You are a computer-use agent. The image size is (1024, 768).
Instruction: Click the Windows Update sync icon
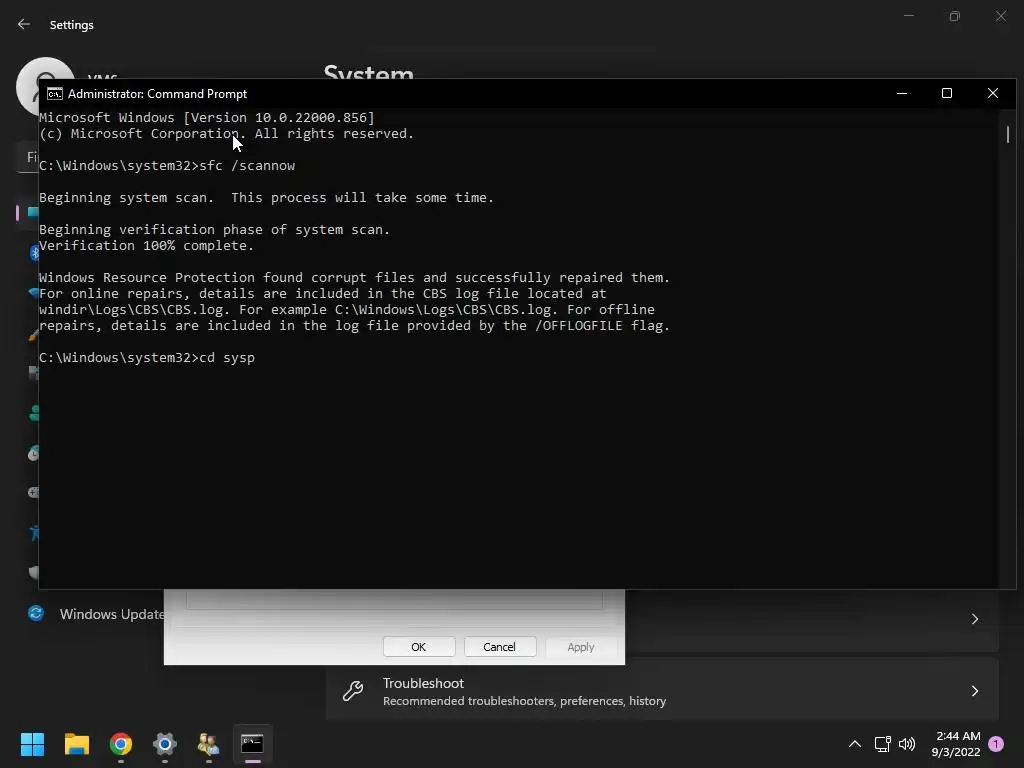click(x=36, y=613)
